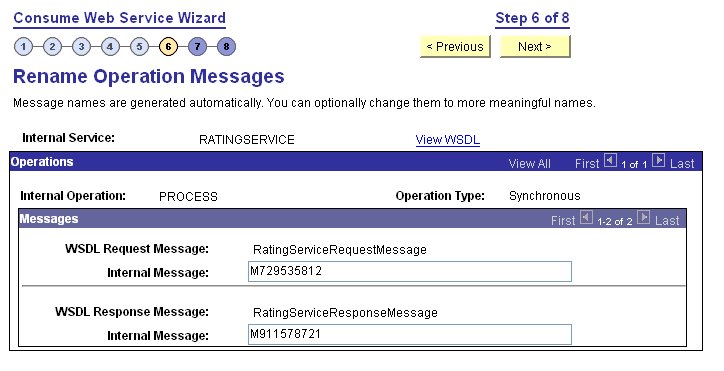The height and width of the screenshot is (371, 724).
Task: Go to wizard step 7 circle
Action: (197, 47)
